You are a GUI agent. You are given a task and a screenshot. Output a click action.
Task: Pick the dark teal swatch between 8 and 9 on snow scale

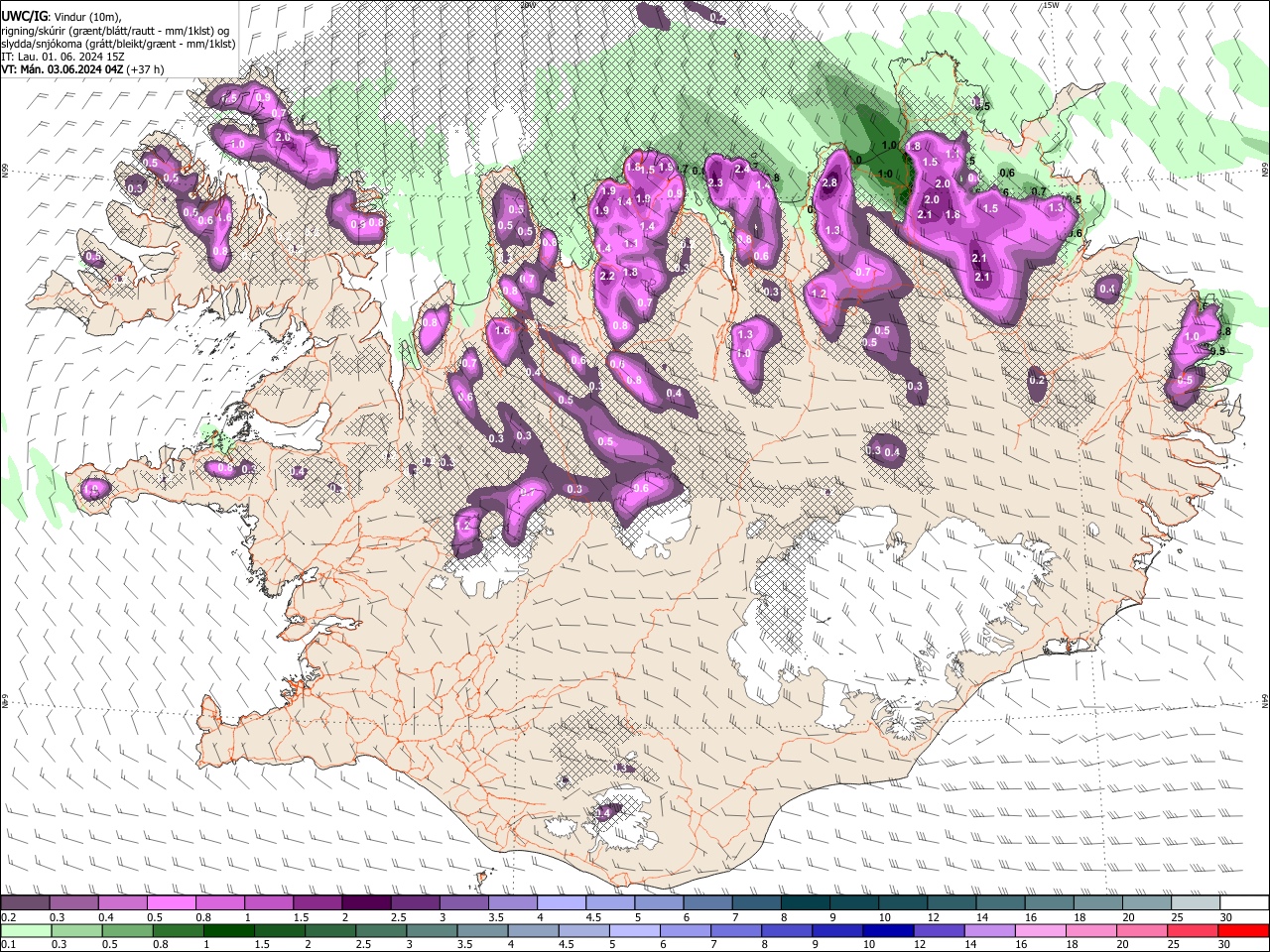coord(806,903)
